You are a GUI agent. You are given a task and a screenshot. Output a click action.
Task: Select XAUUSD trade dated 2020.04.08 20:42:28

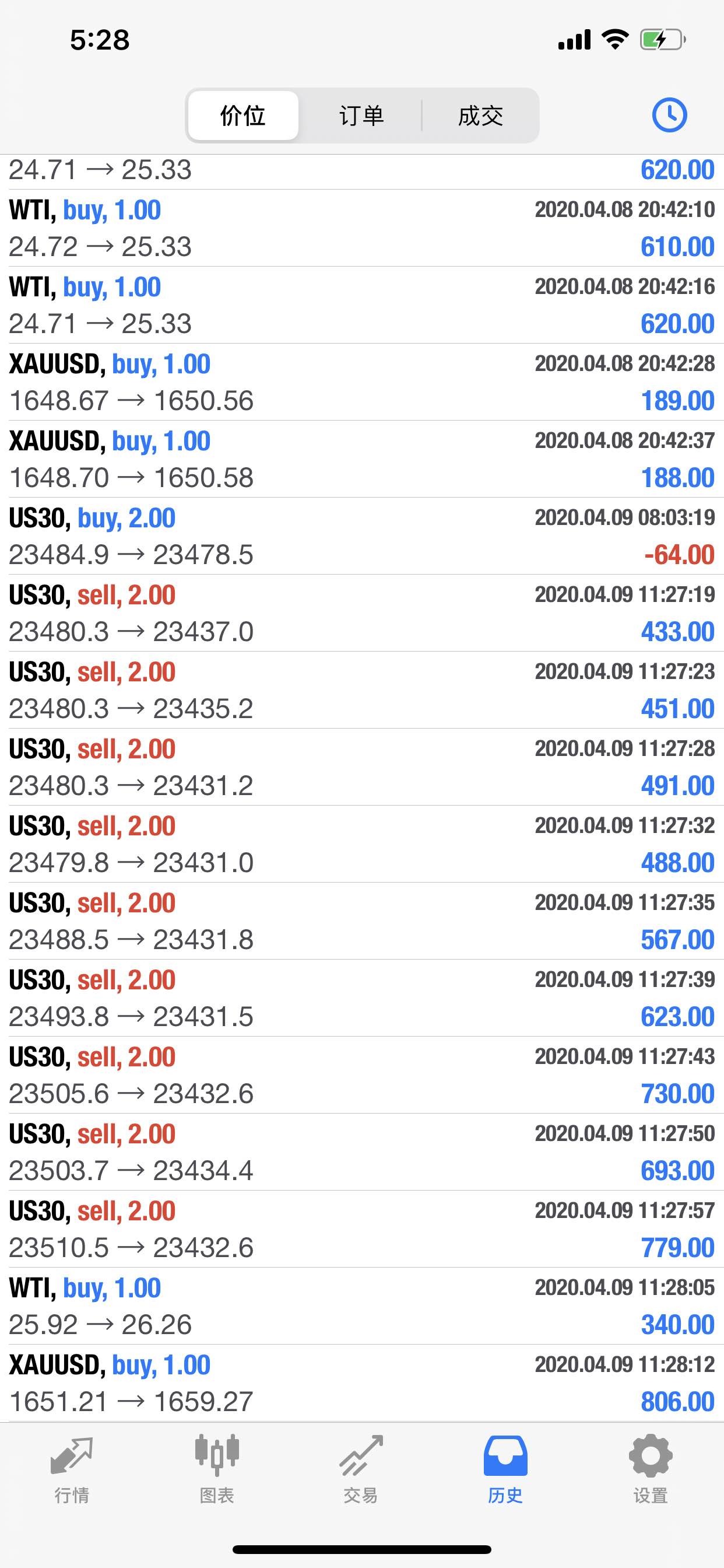(362, 382)
